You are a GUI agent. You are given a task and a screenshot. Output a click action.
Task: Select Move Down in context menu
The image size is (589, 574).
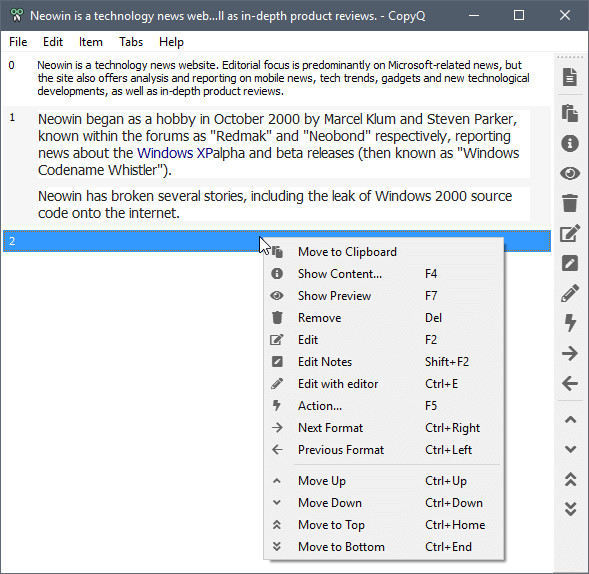[384, 503]
